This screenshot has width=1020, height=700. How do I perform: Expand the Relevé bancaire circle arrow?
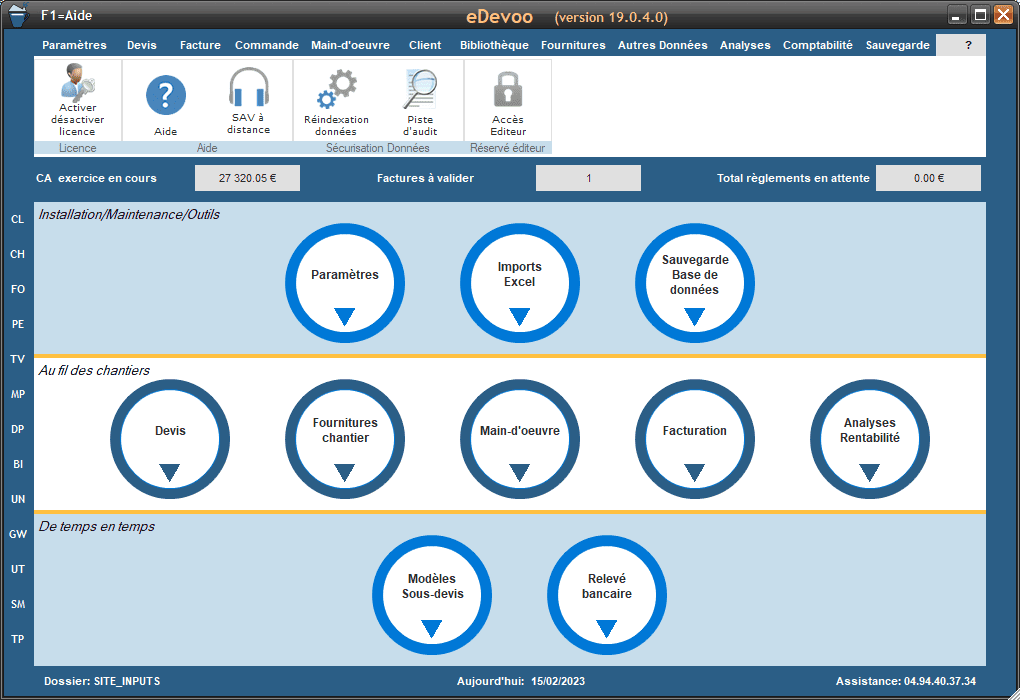(x=606, y=629)
